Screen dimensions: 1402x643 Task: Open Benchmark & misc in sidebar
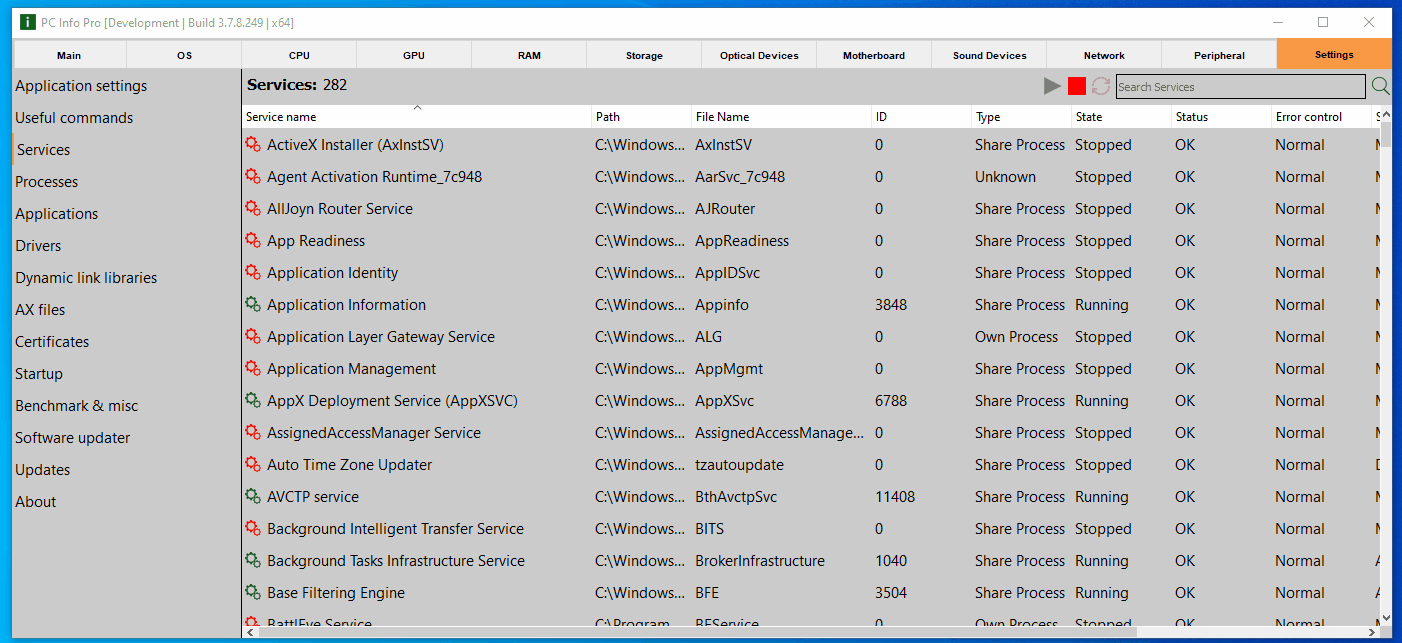tap(77, 406)
